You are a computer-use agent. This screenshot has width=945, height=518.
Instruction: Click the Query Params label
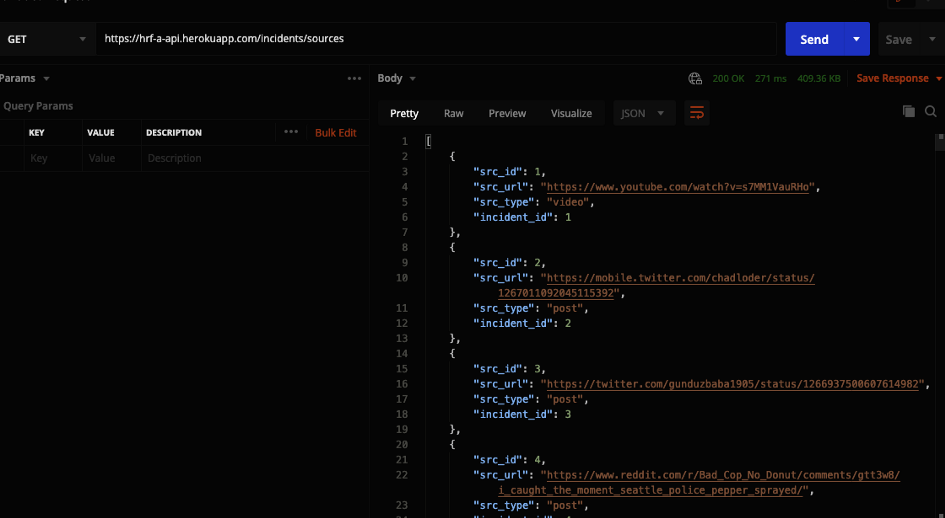[38, 106]
